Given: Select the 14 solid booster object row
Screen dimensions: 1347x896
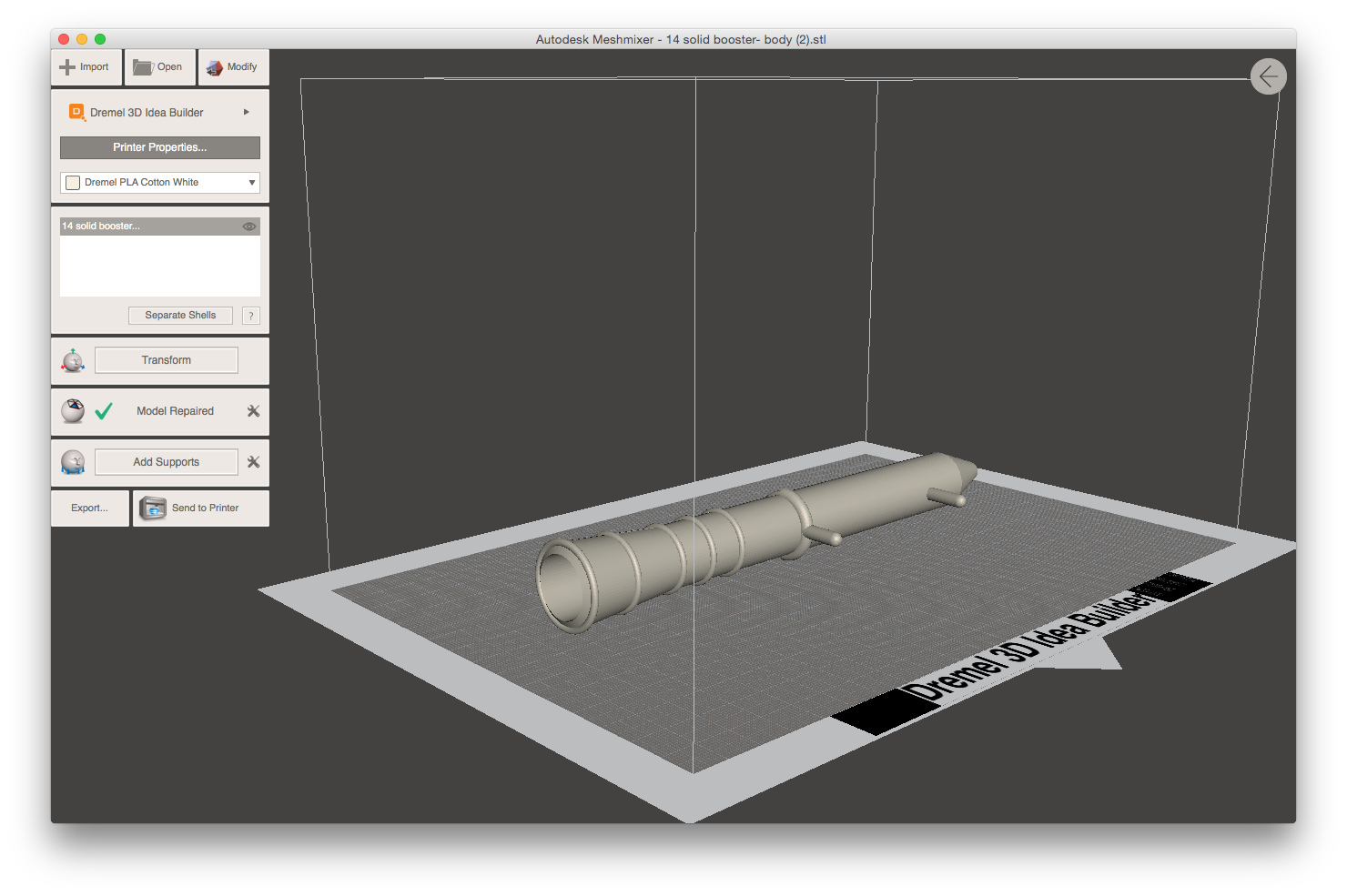Looking at the screenshot, I should pos(160,226).
